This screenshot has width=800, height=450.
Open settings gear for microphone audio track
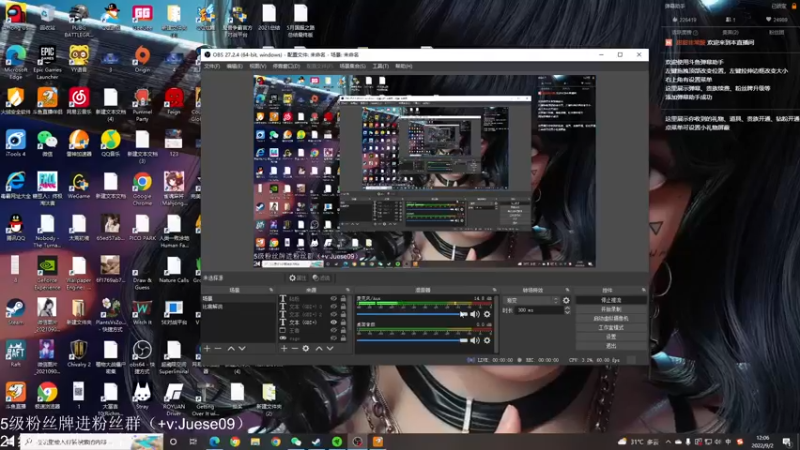[x=487, y=314]
